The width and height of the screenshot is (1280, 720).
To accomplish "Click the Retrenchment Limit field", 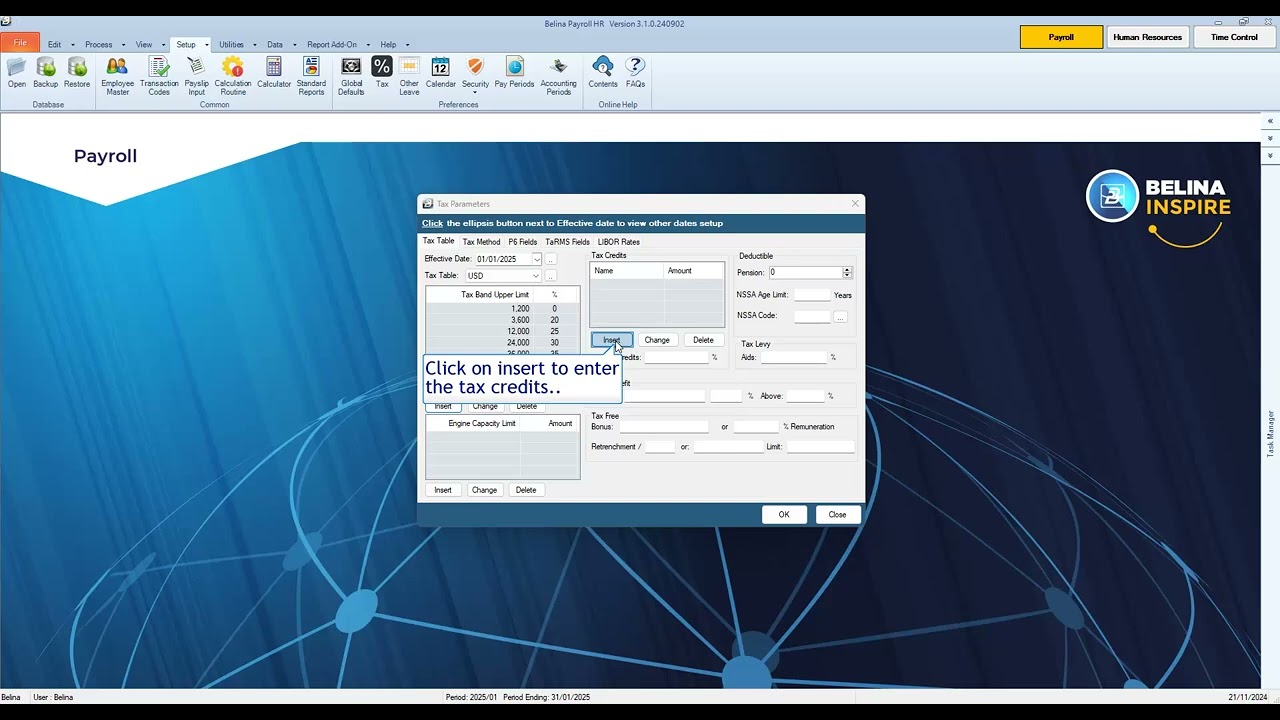I will [x=820, y=447].
